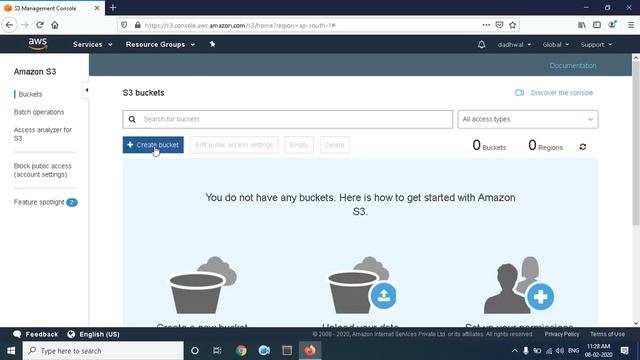The height and width of the screenshot is (360, 640).
Task: Collapse the Amazon S3 sidebar with the arrow
Action: 87,90
